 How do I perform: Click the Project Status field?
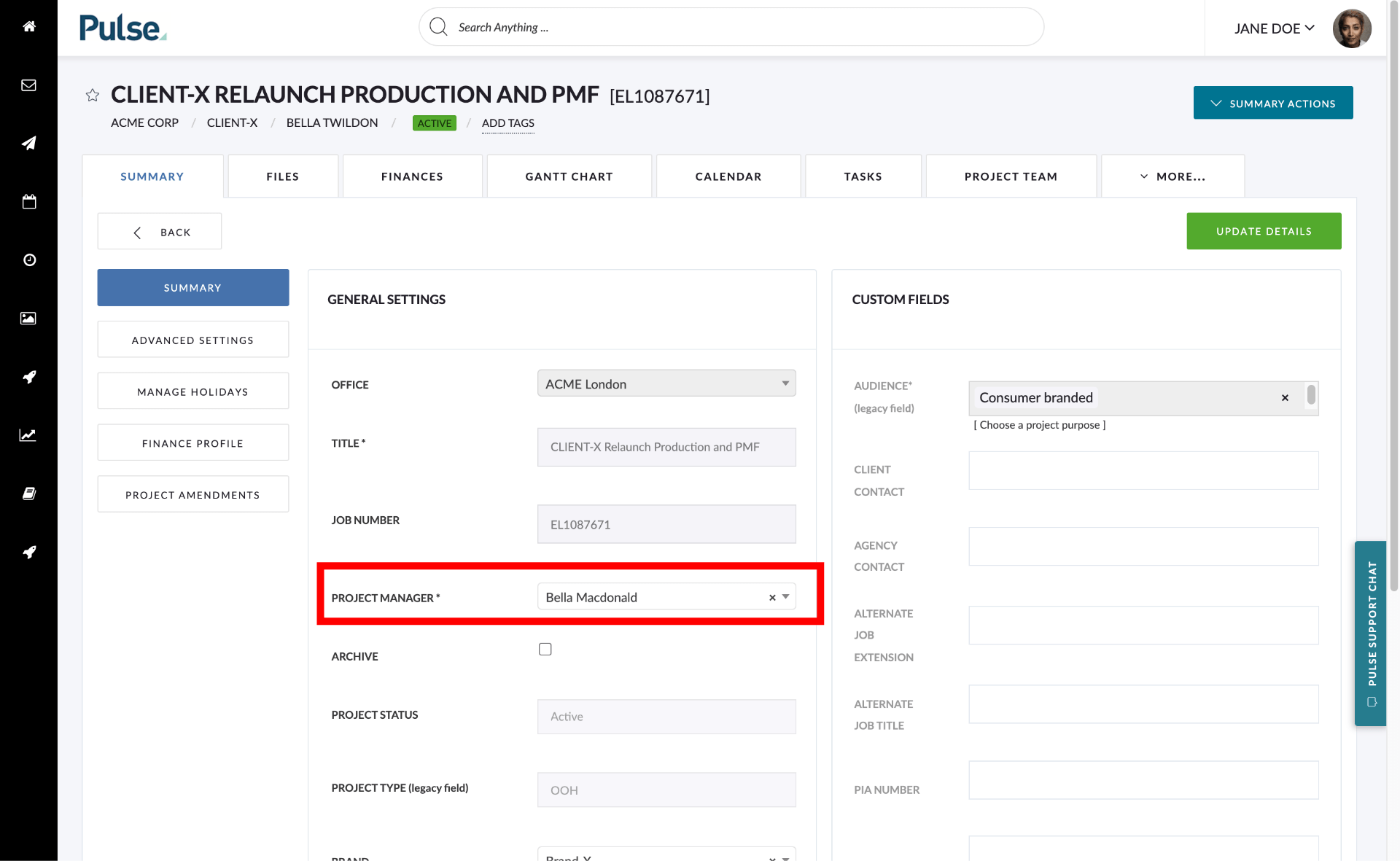pos(666,717)
